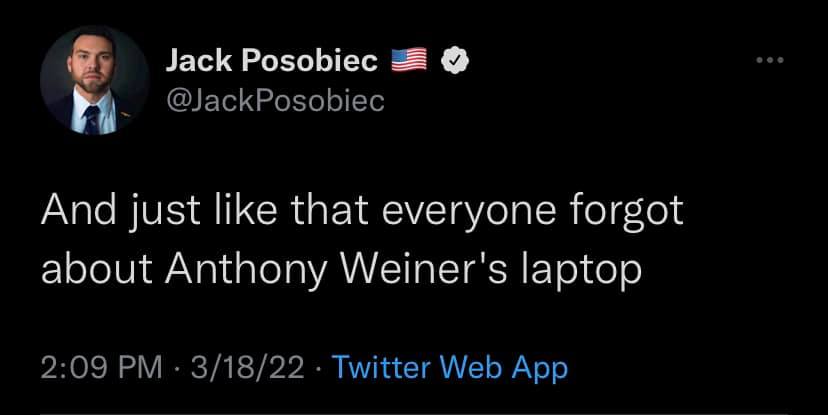Viewport: 828px width, 415px height.
Task: Open Jack Posobiec's profile picture
Action: click(x=95, y=80)
